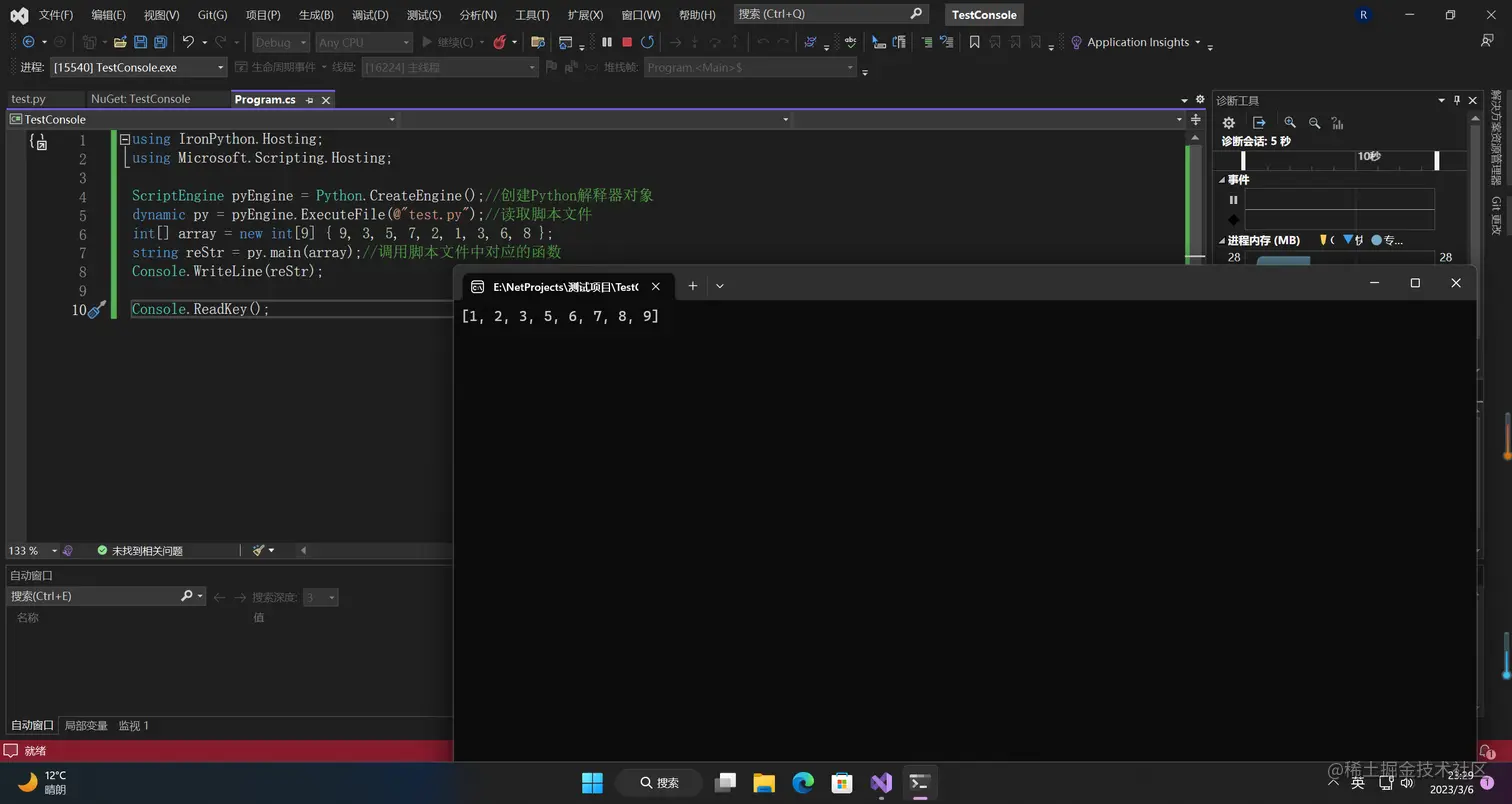Open the TestConsole navigation dropdown

(203, 119)
